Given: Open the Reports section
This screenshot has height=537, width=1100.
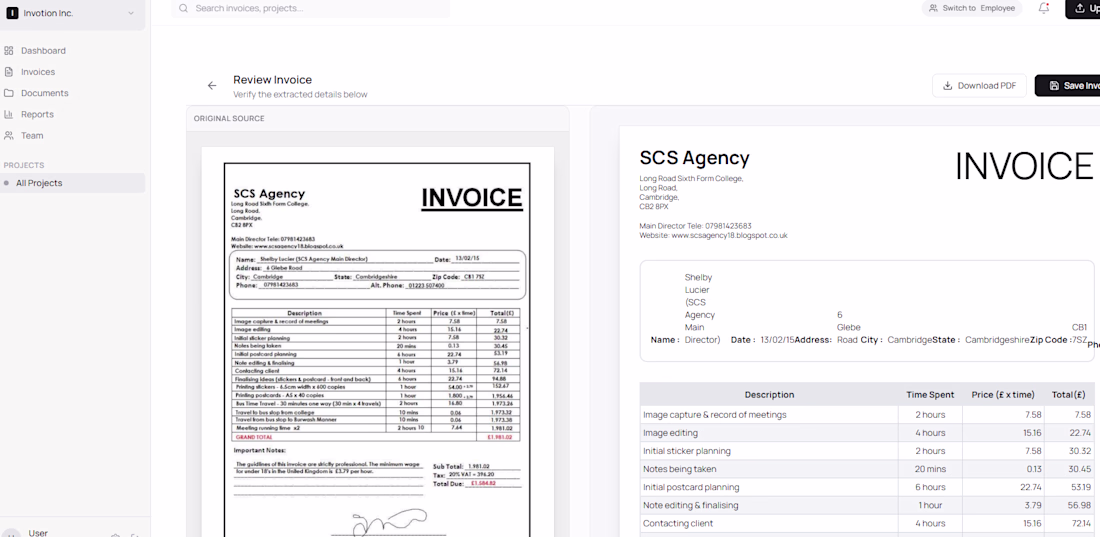Looking at the screenshot, I should tap(37, 114).
